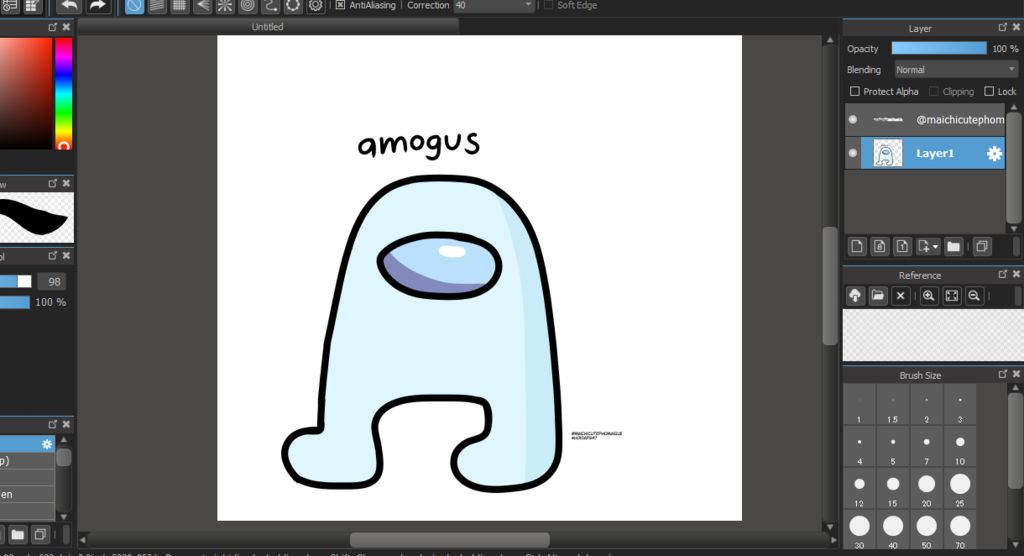The image size is (1024, 556).
Task: Select the curve snap icon
Action: tap(270, 6)
